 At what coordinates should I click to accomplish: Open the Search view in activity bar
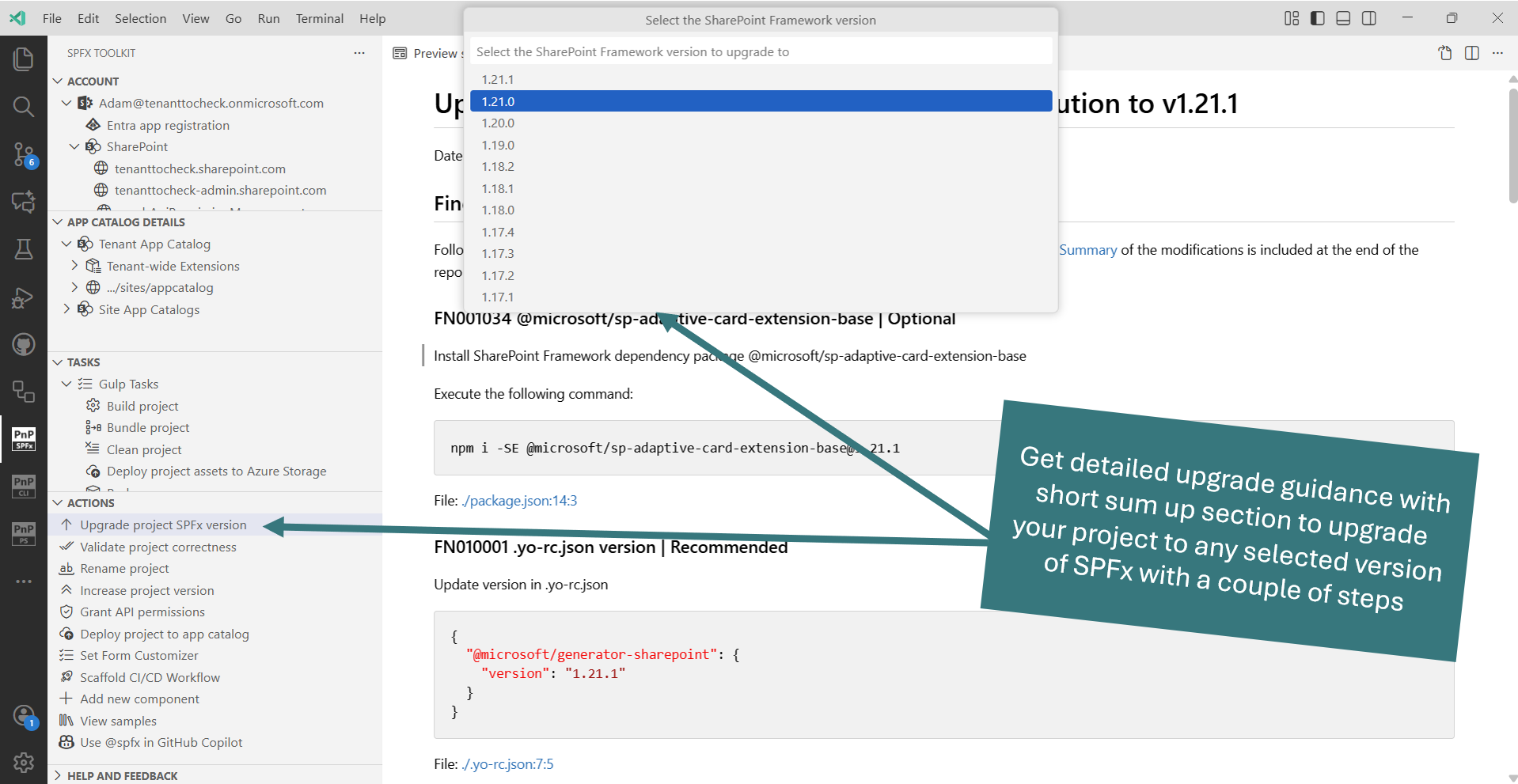(x=24, y=106)
